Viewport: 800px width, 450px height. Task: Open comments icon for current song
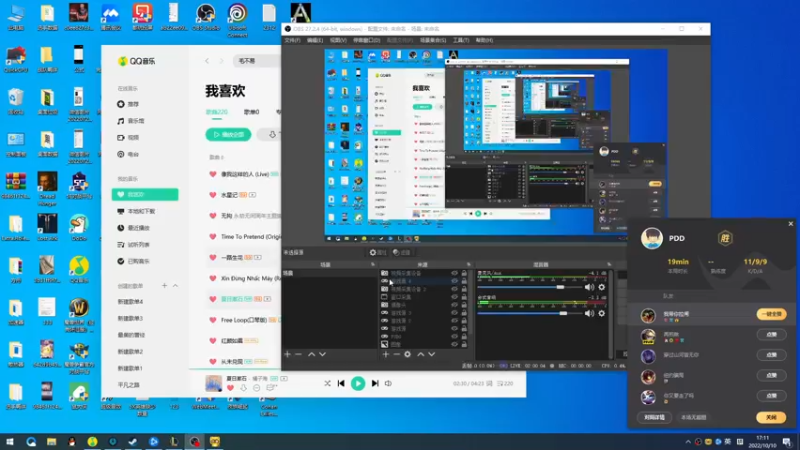click(x=271, y=388)
